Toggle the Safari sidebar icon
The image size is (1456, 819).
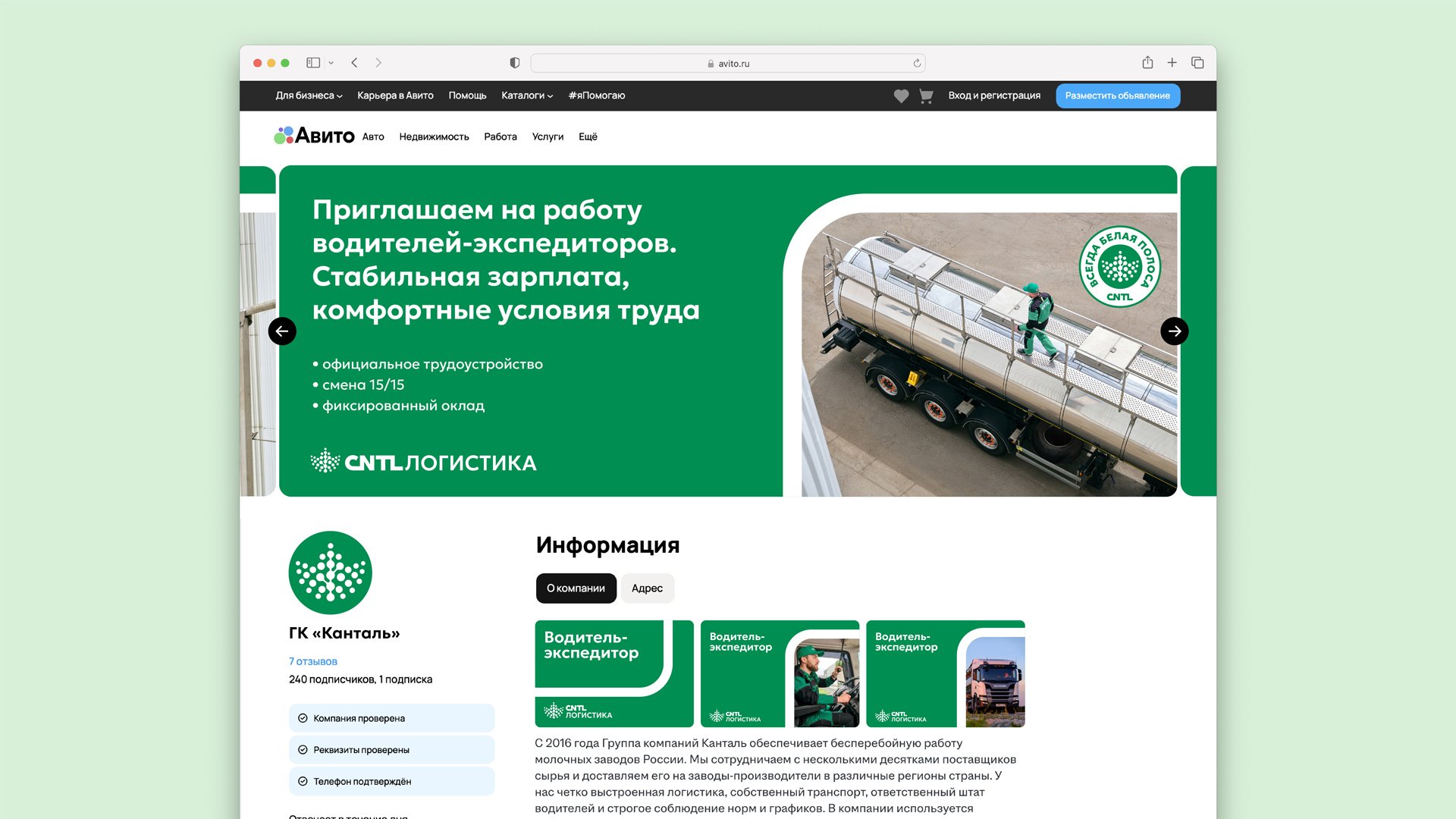[x=312, y=63]
